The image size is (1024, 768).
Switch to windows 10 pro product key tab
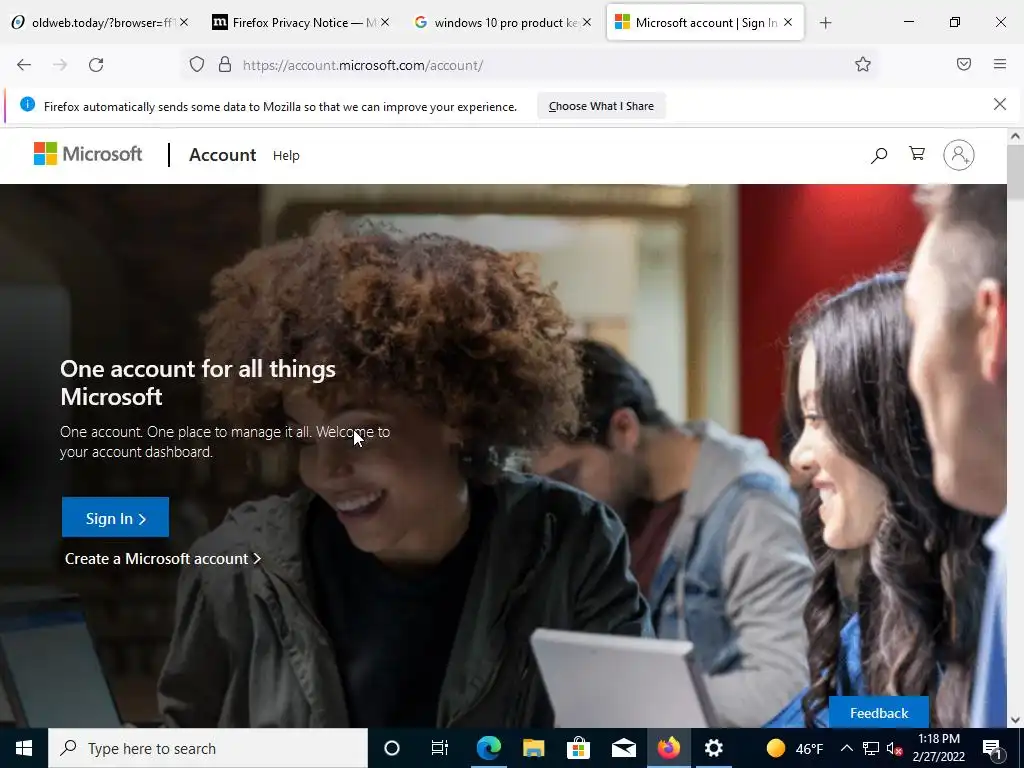coord(503,23)
